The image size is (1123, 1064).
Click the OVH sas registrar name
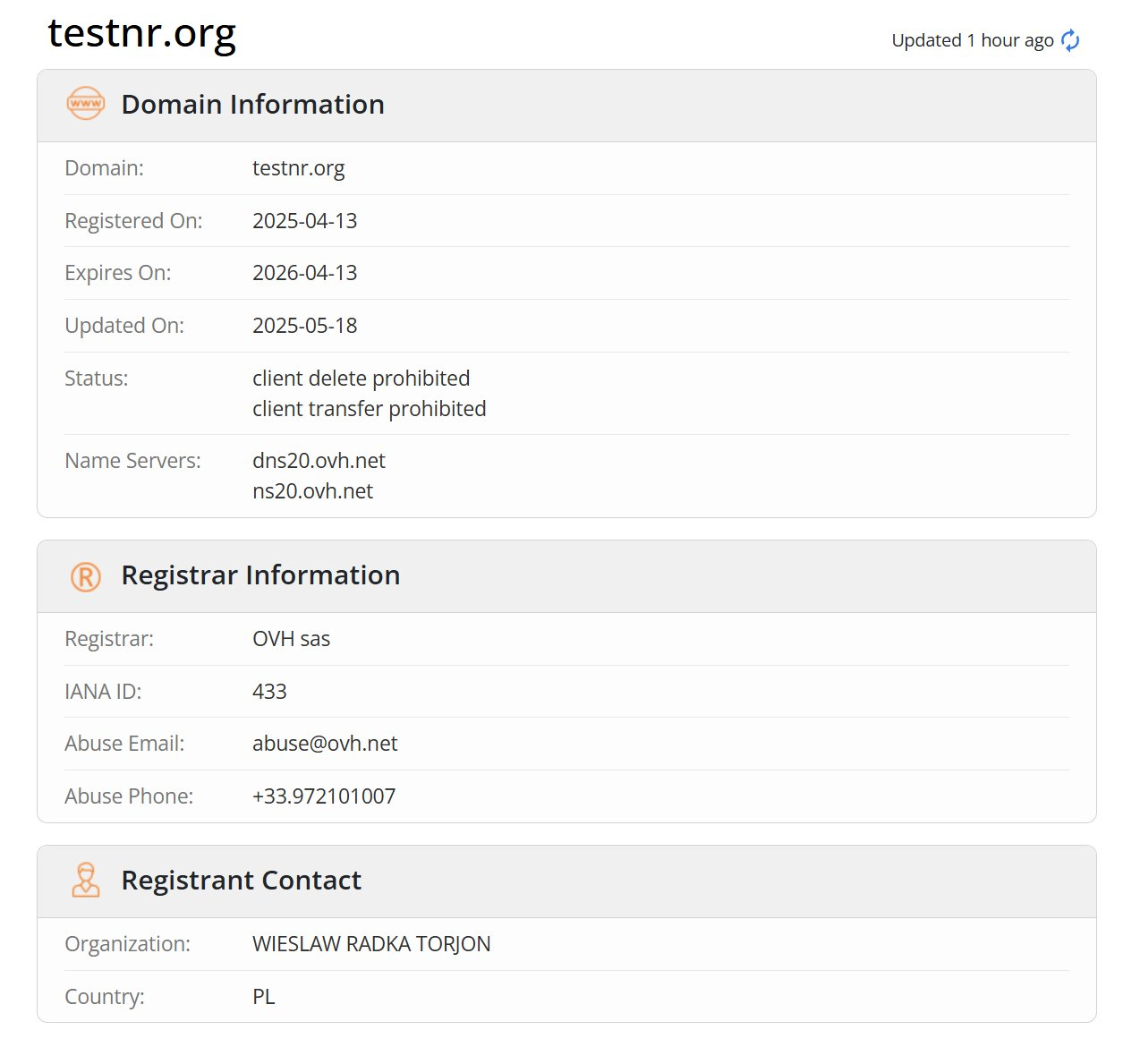click(x=291, y=639)
